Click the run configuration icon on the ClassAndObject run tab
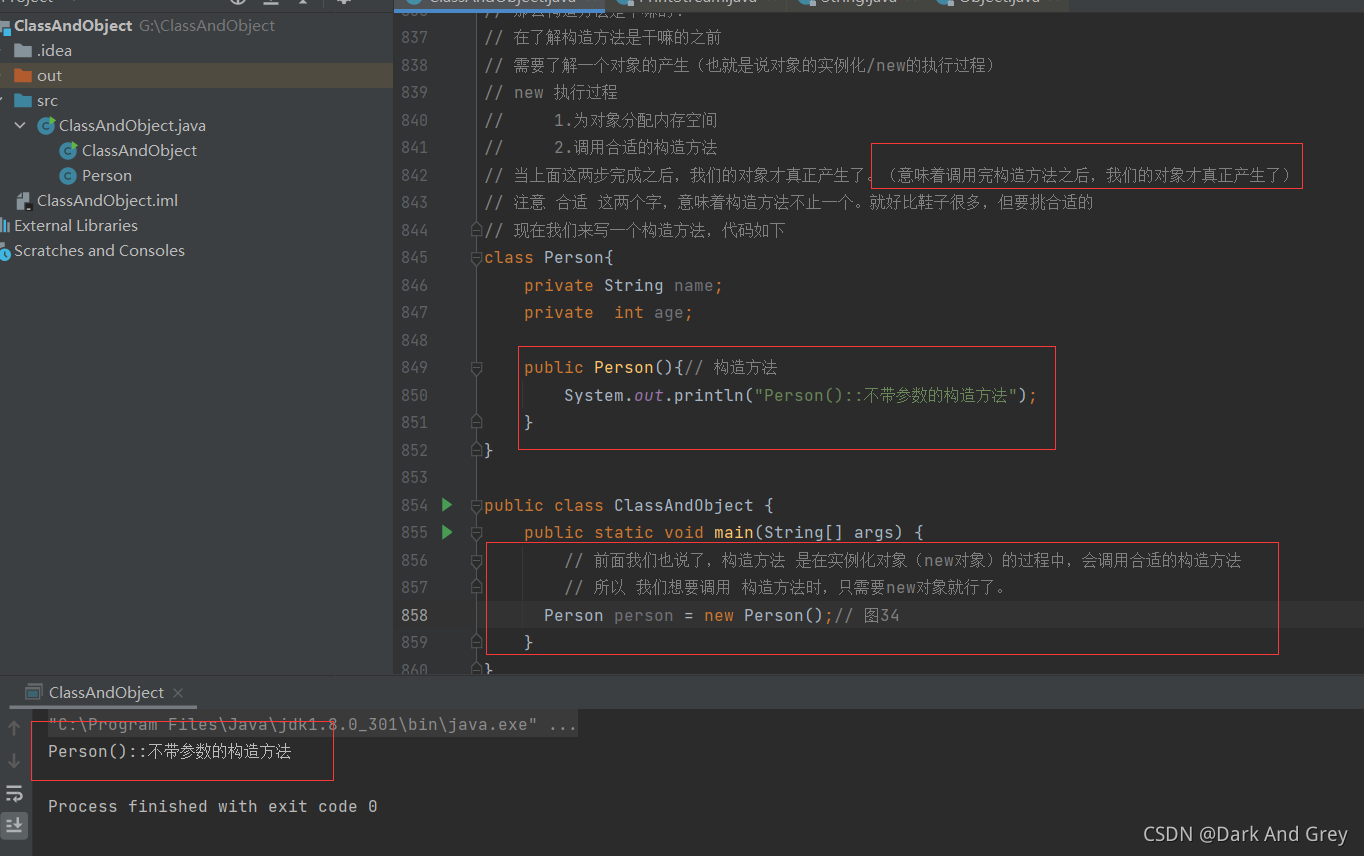The width and height of the screenshot is (1364, 856). (x=34, y=692)
